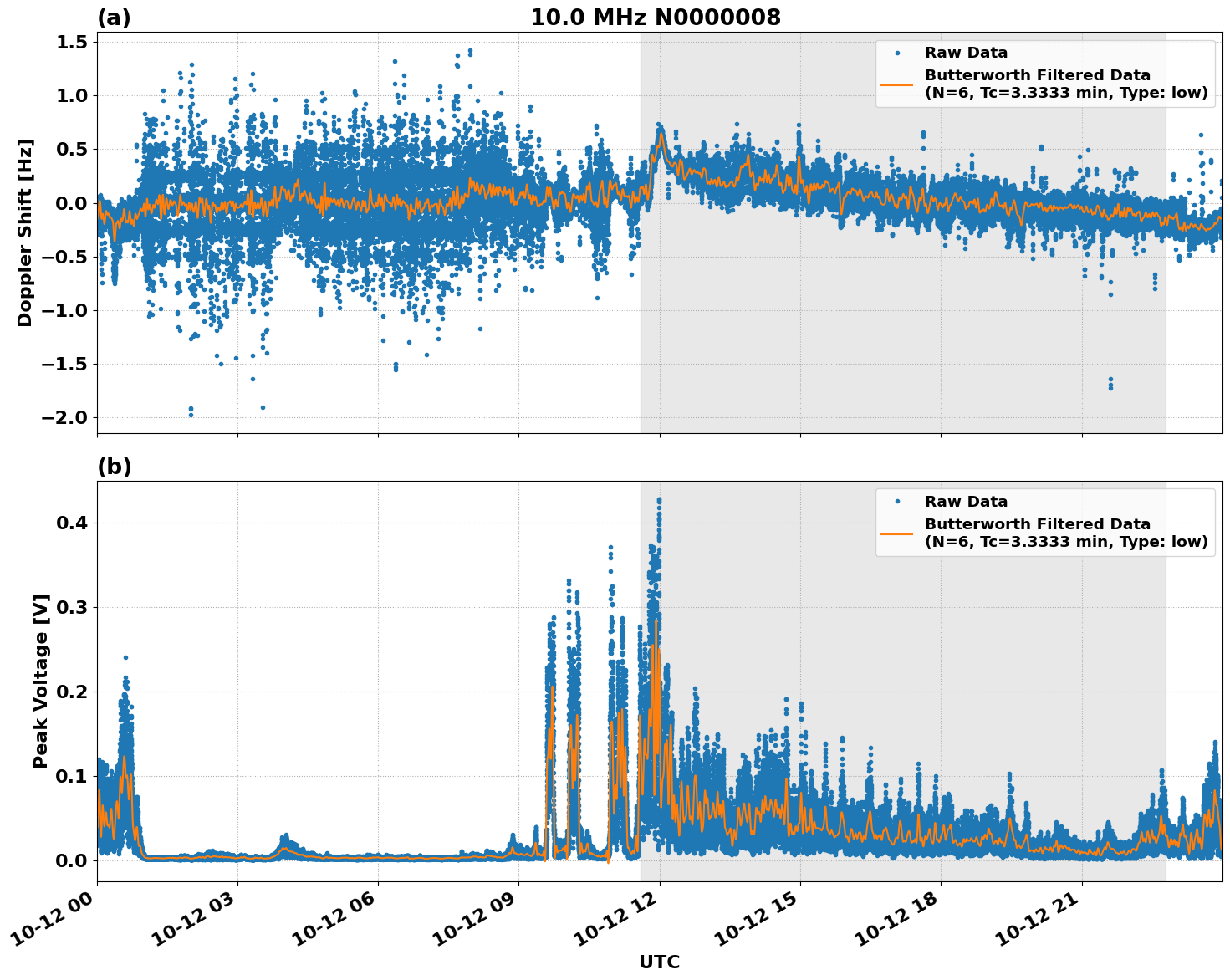Click the orange Butterworth line sample in top legend
The height and width of the screenshot is (980, 1230).
pos(897,84)
